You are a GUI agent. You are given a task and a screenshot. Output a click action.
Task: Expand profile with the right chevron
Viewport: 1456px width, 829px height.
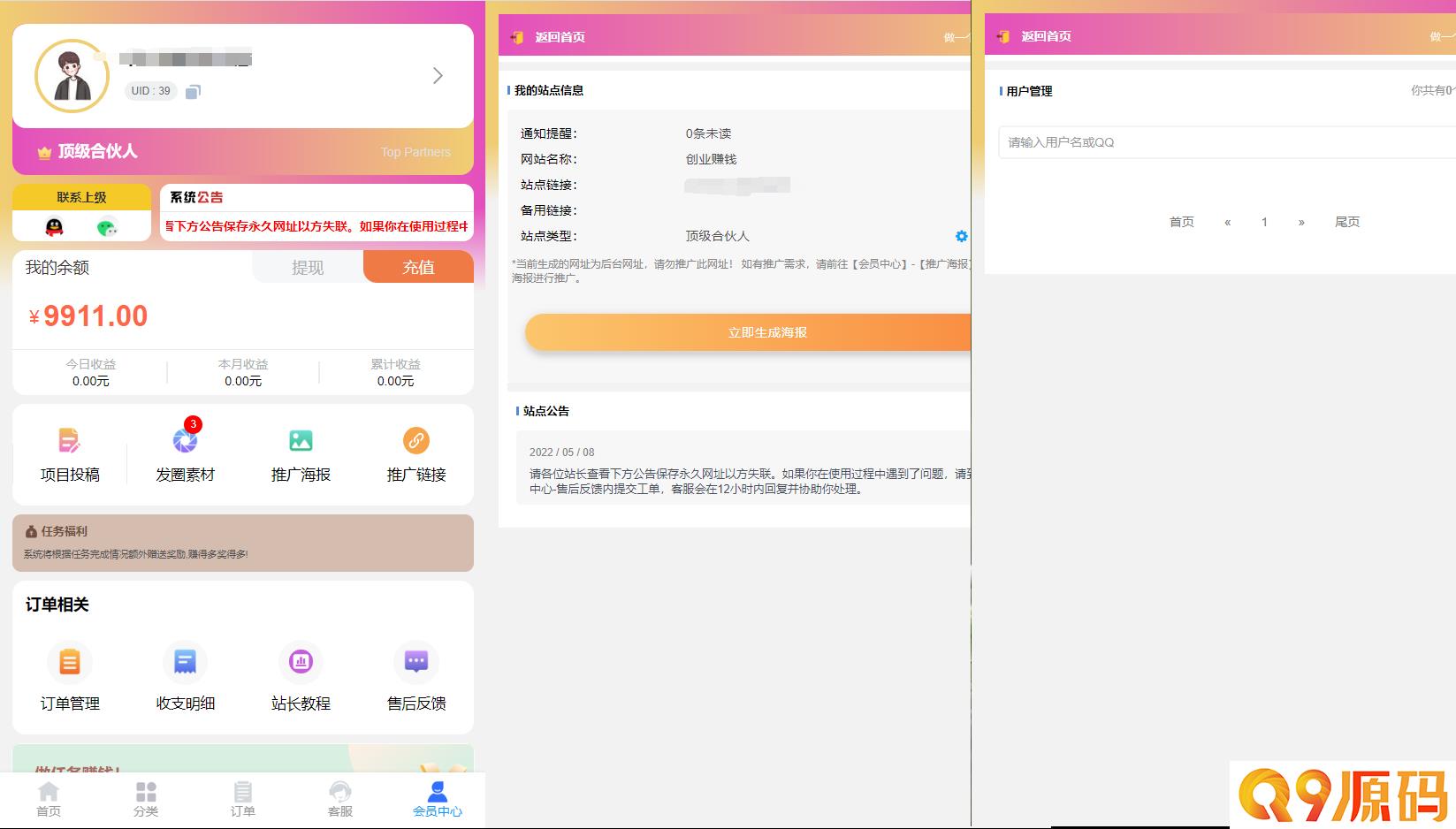pos(438,76)
